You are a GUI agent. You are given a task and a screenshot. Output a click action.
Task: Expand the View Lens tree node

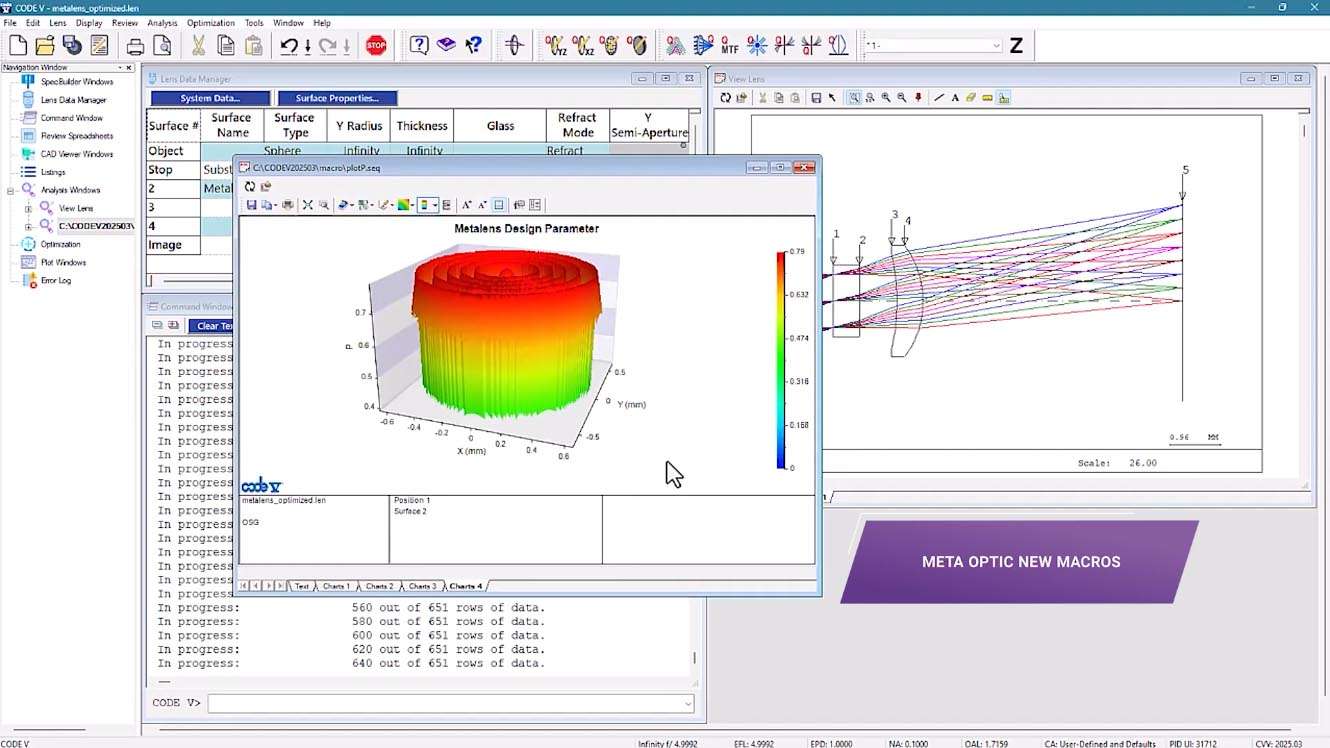click(28, 208)
